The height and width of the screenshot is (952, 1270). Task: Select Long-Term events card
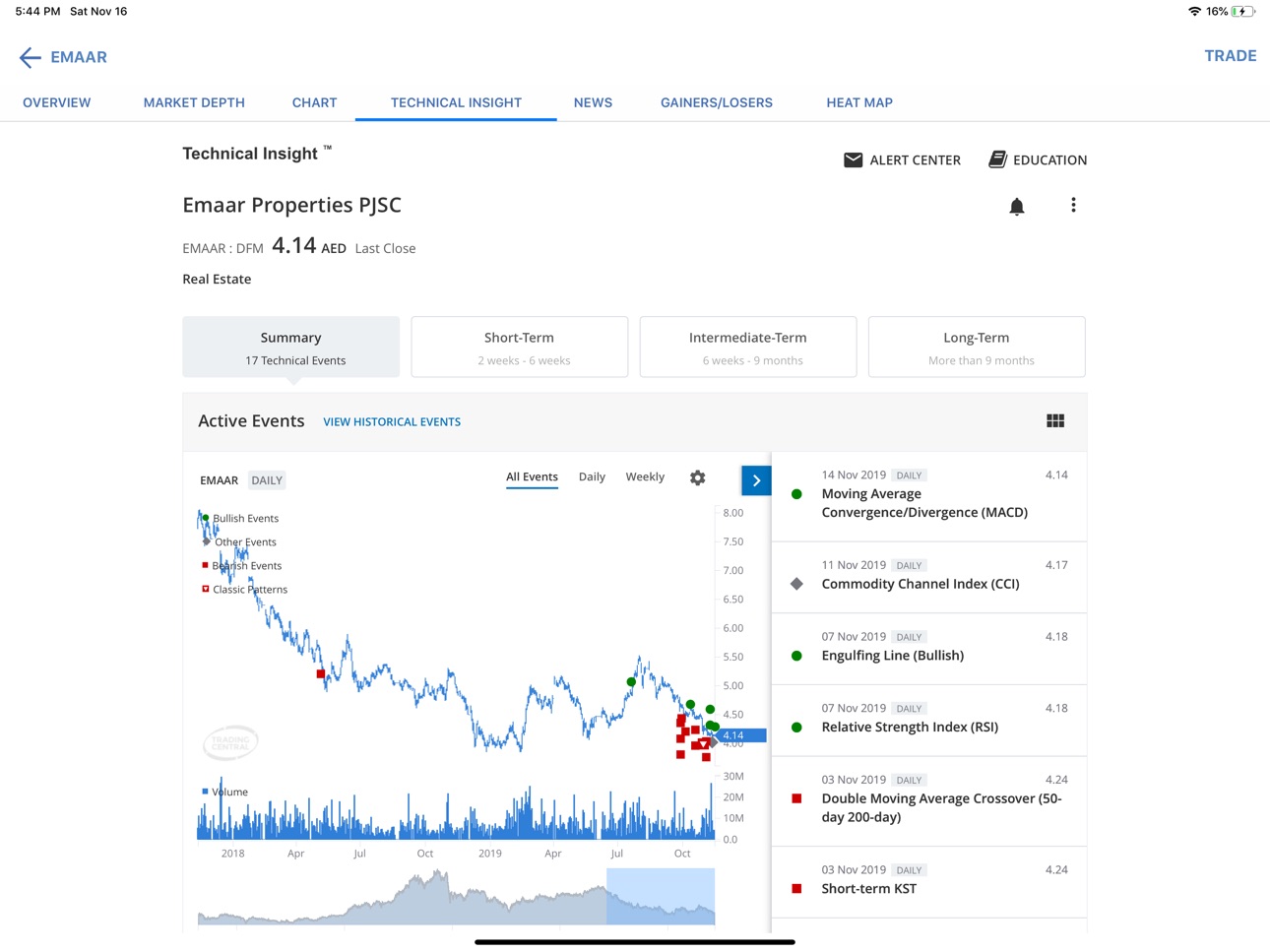click(x=977, y=347)
